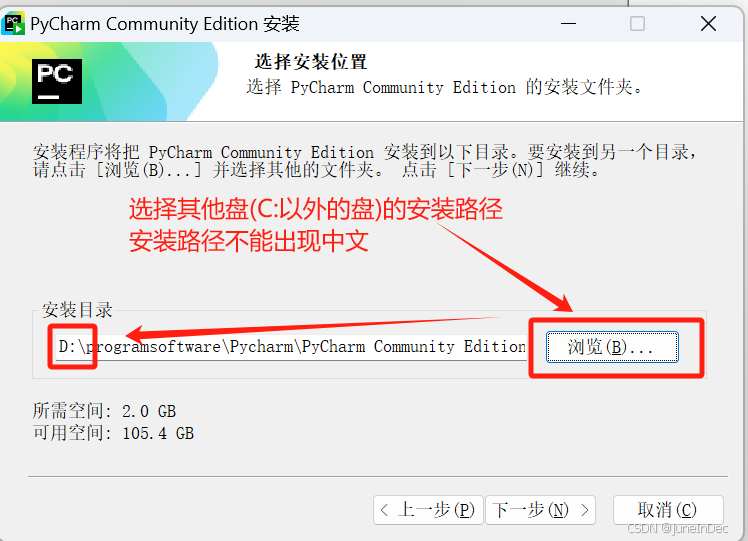This screenshot has width=748, height=541.
Task: Click the Browse 浏览(B)... button
Action: 612,347
